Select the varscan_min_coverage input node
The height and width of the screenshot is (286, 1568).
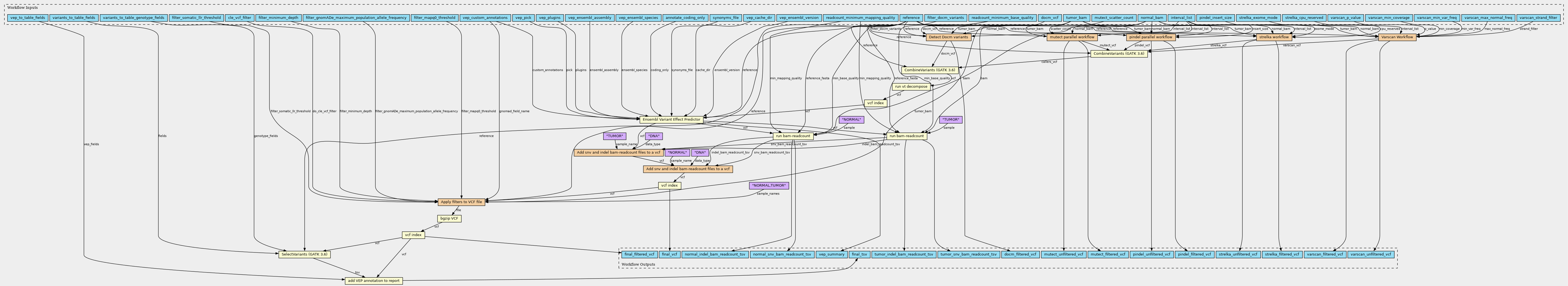1388,18
